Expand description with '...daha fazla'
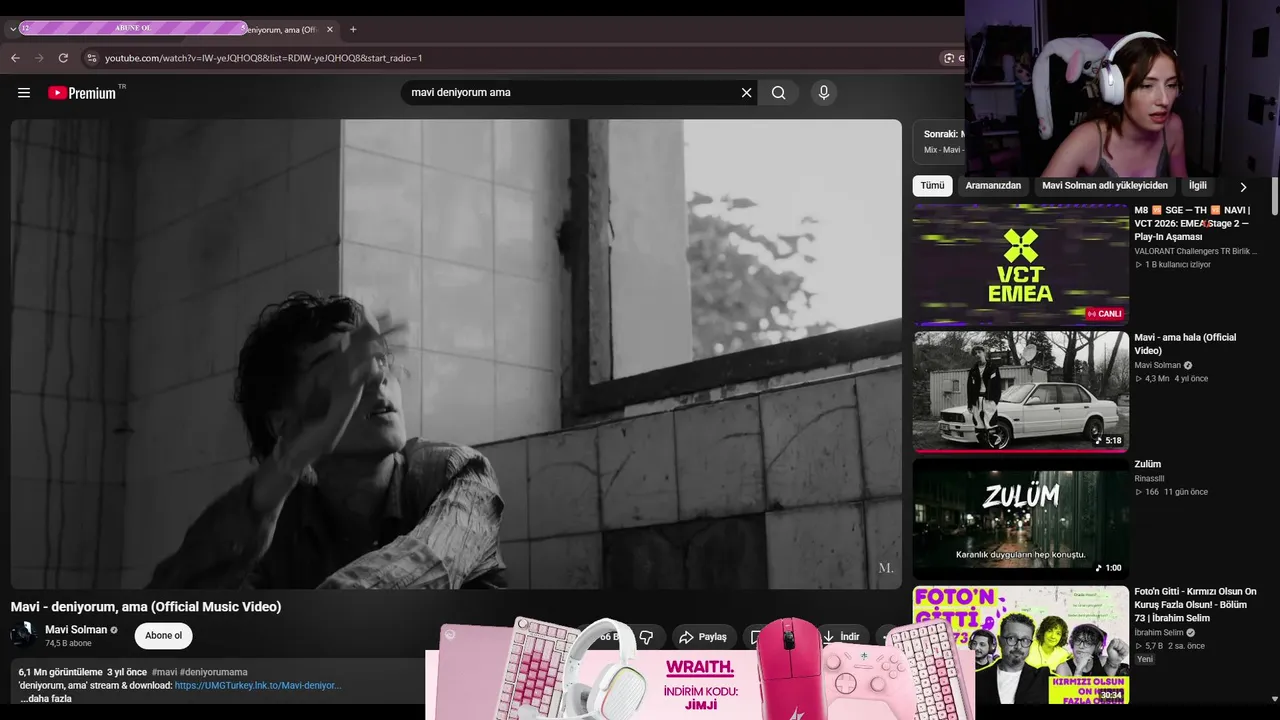 tap(46, 698)
